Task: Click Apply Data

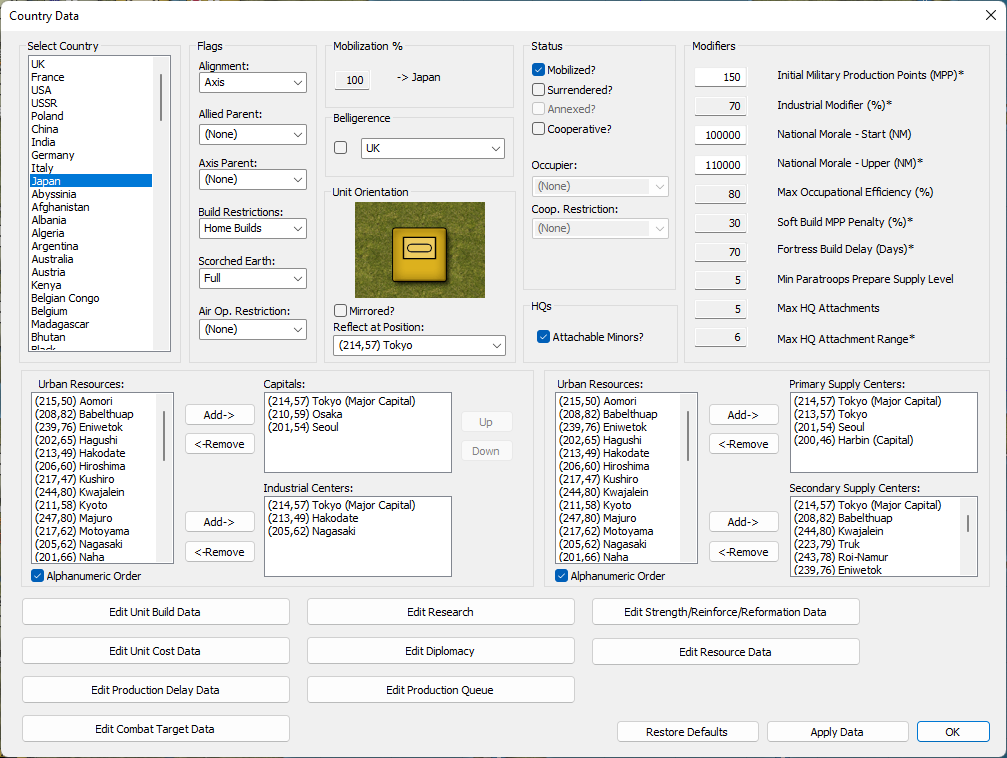Action: 837,732
